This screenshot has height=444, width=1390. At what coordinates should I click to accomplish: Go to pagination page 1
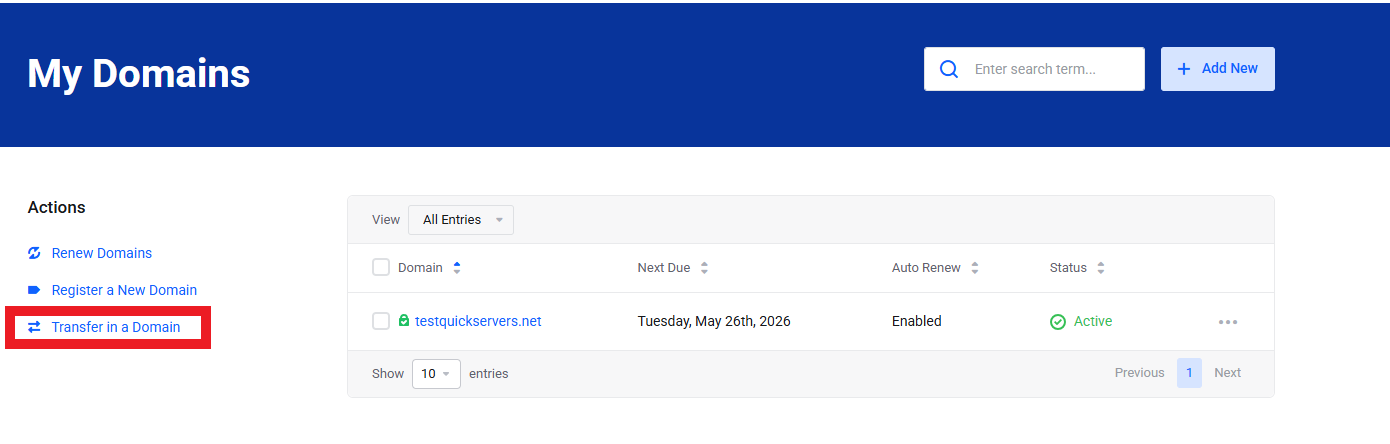(x=1189, y=373)
